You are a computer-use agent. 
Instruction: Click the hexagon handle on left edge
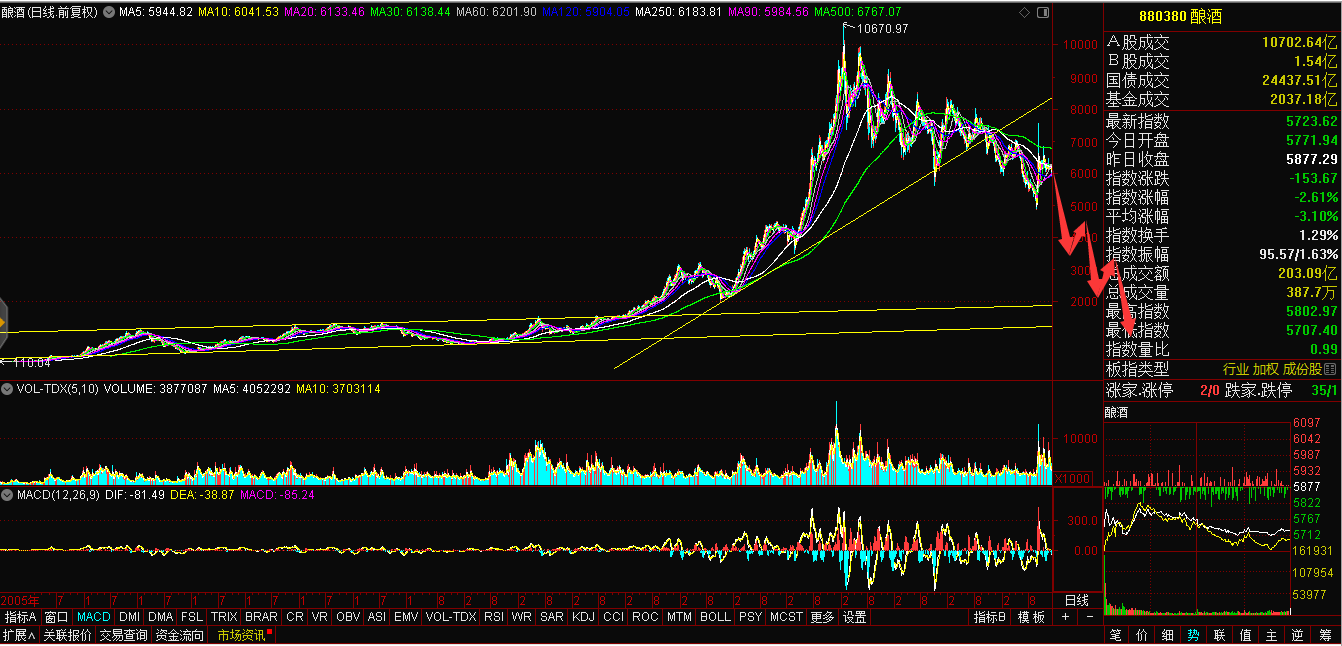[3, 322]
